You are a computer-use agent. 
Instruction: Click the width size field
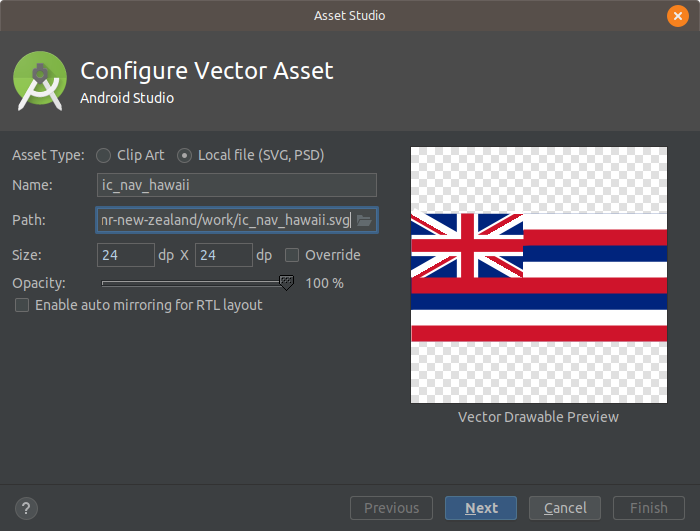tap(126, 255)
